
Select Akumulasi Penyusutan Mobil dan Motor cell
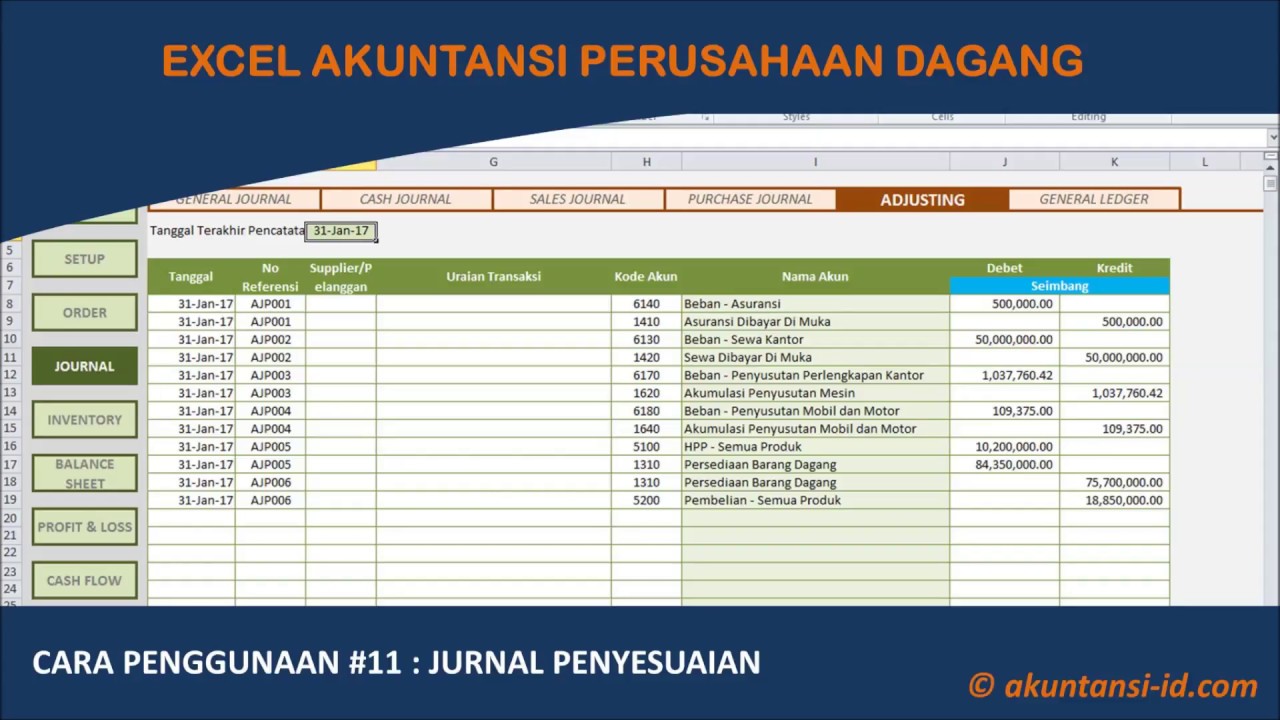815,429
